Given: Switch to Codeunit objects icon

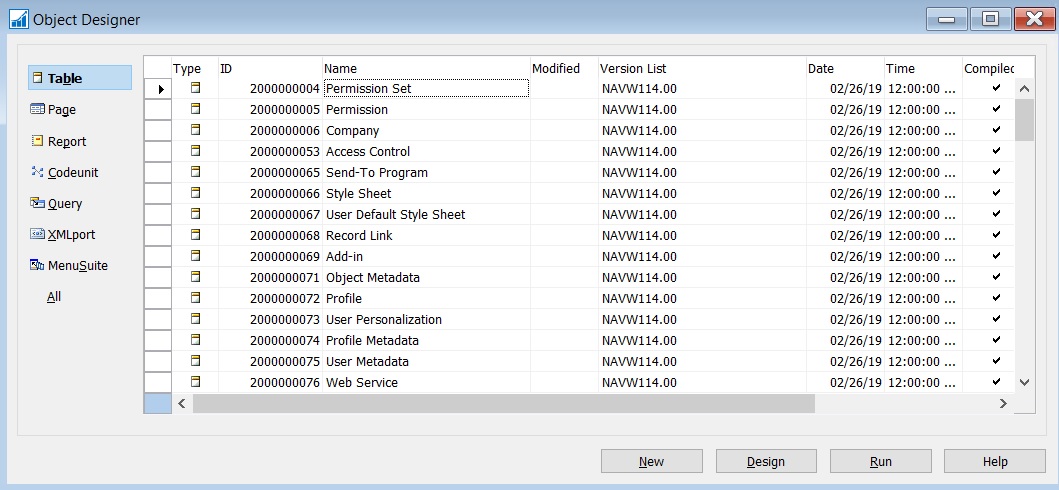Looking at the screenshot, I should 38,172.
